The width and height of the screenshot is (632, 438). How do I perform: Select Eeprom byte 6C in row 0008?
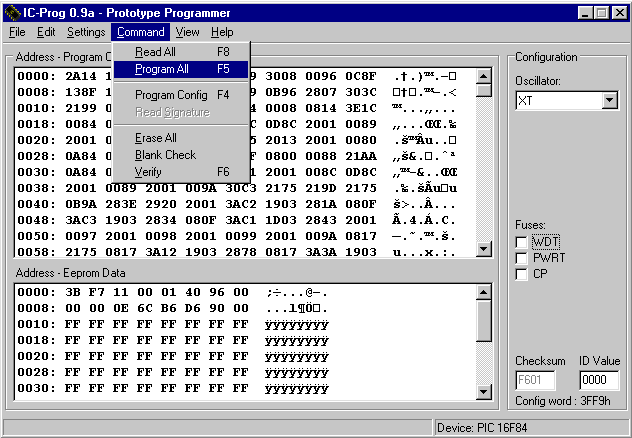click(x=145, y=308)
